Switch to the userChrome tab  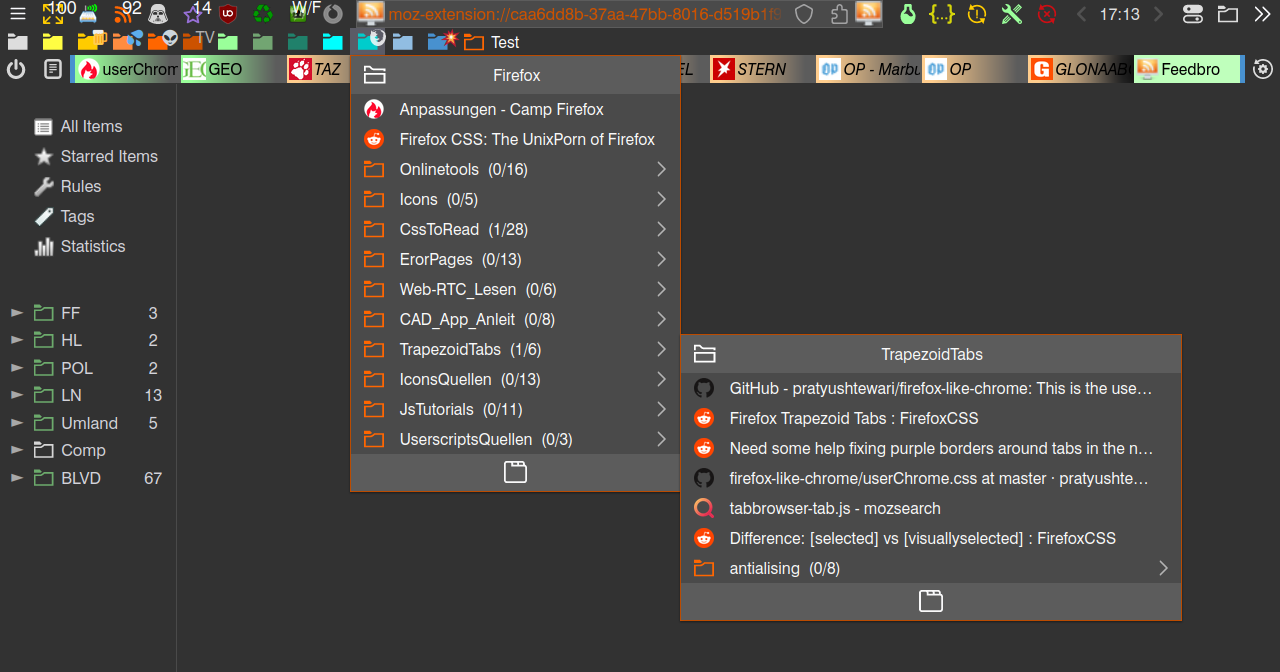(127, 69)
